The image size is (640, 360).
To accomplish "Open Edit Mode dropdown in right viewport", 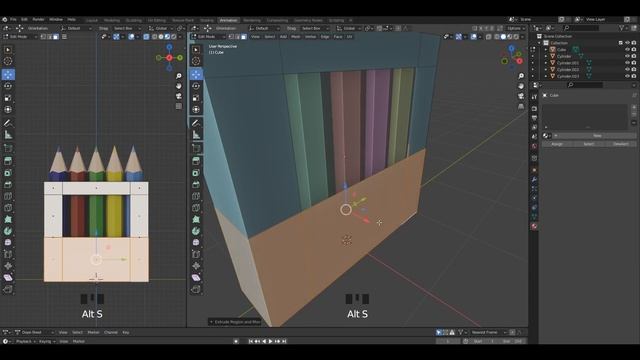I will (x=209, y=37).
